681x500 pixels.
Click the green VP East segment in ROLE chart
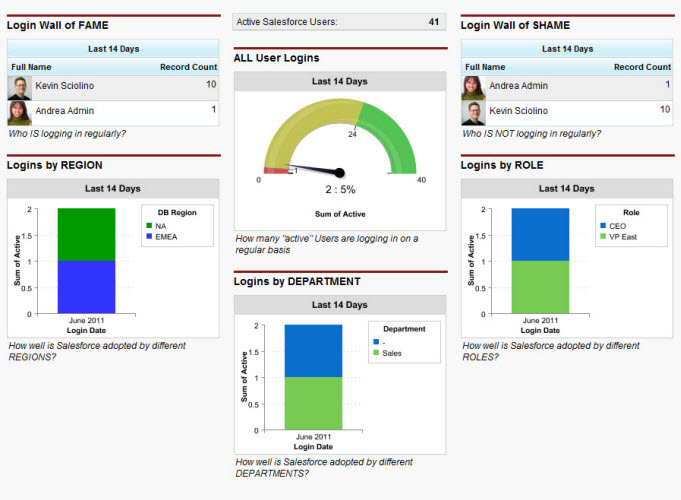[540, 287]
